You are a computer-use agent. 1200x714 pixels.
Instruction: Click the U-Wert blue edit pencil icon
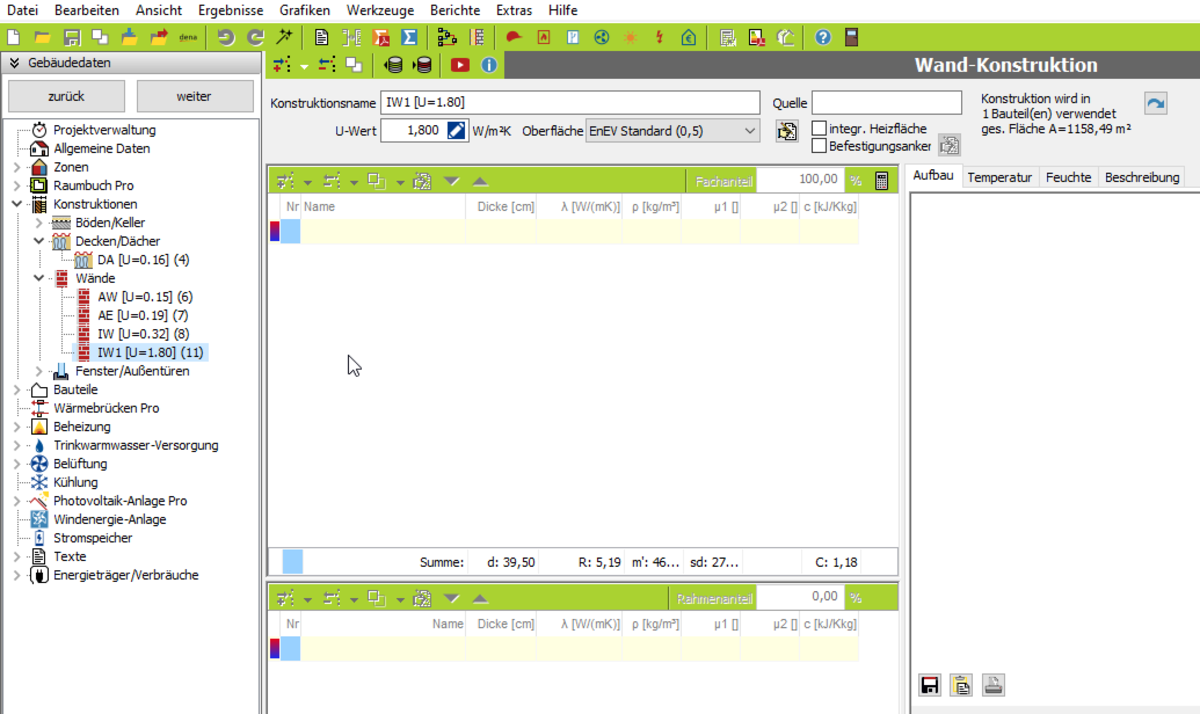456,130
